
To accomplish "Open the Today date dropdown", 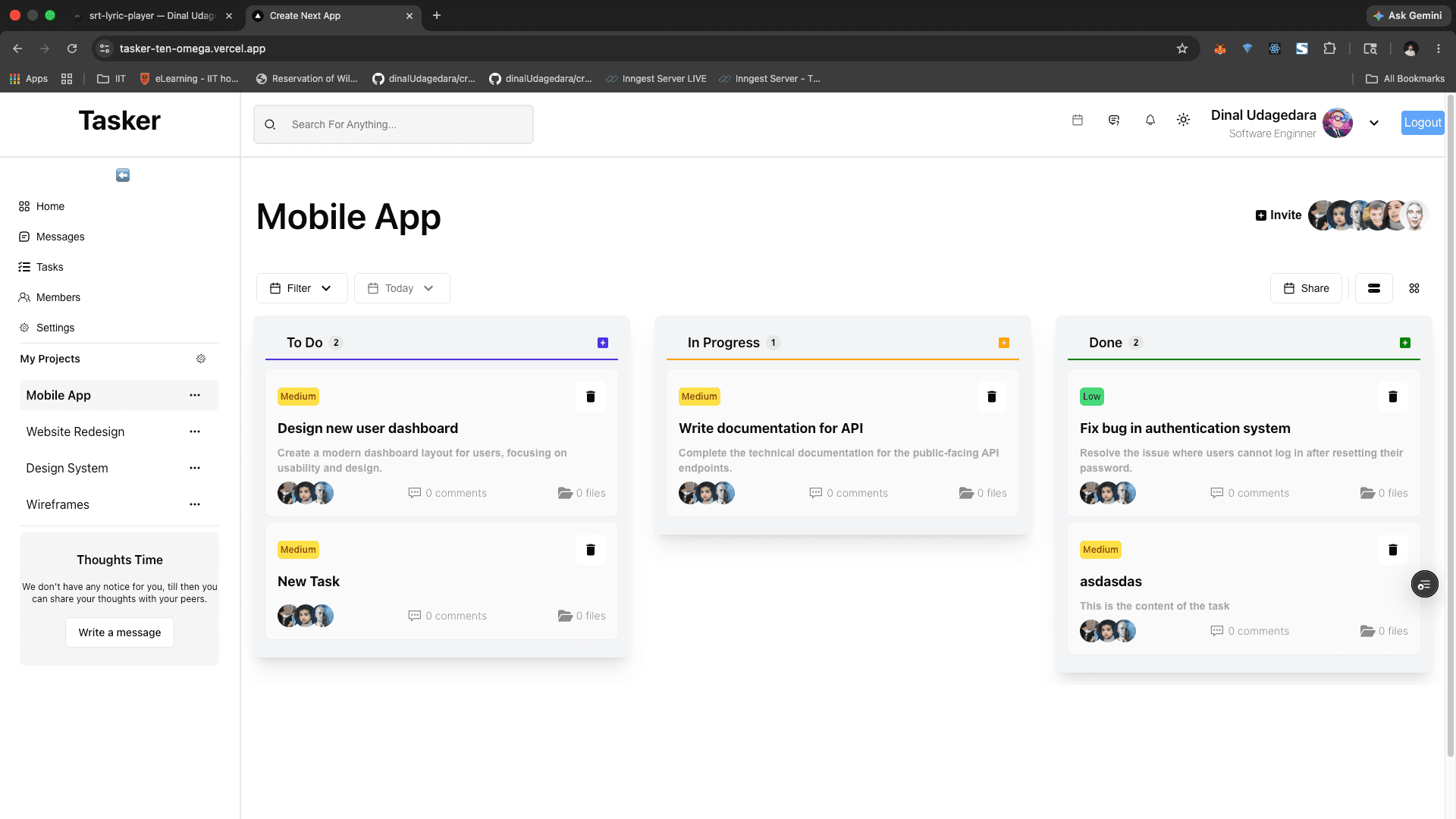I will pyautogui.click(x=402, y=288).
